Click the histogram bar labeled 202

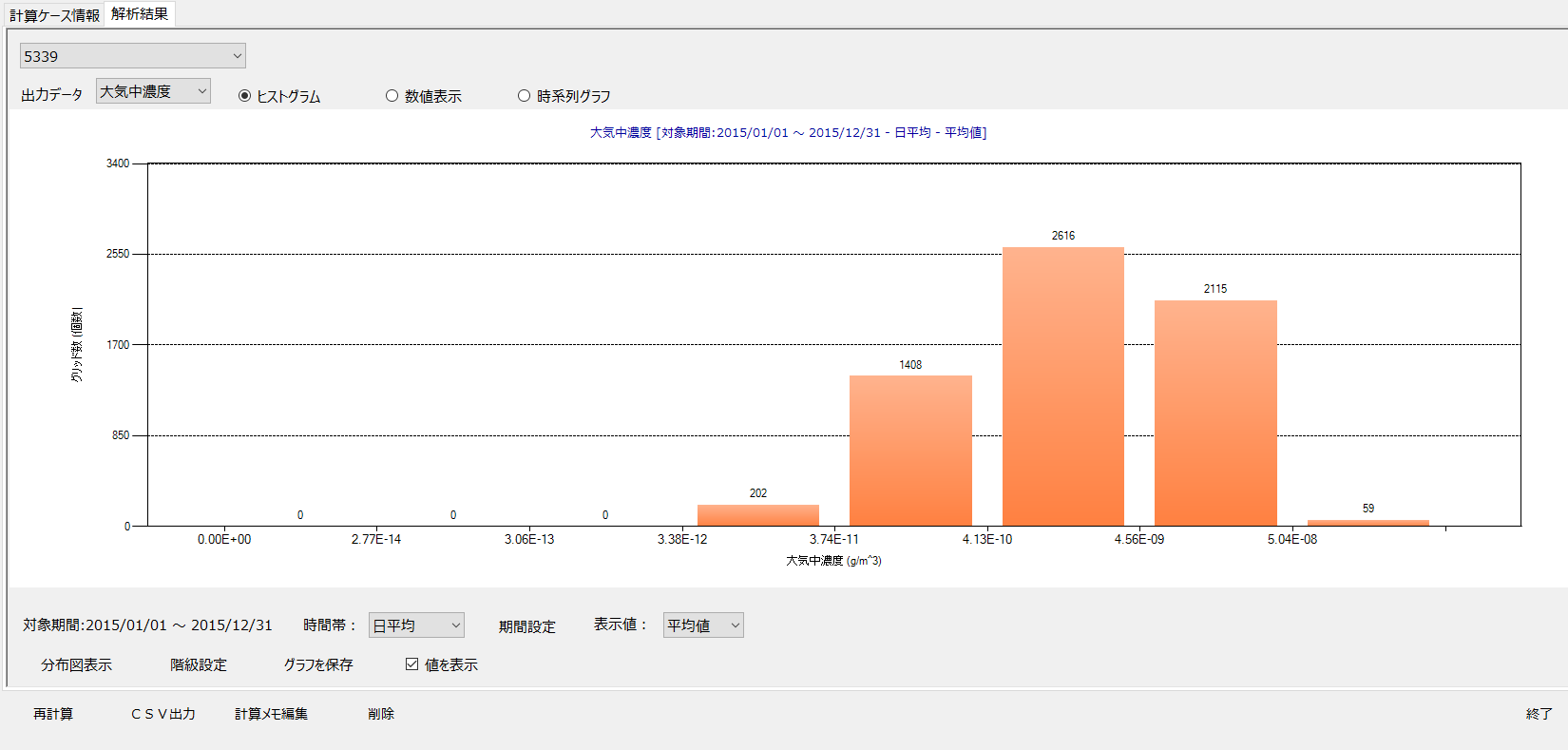point(758,515)
